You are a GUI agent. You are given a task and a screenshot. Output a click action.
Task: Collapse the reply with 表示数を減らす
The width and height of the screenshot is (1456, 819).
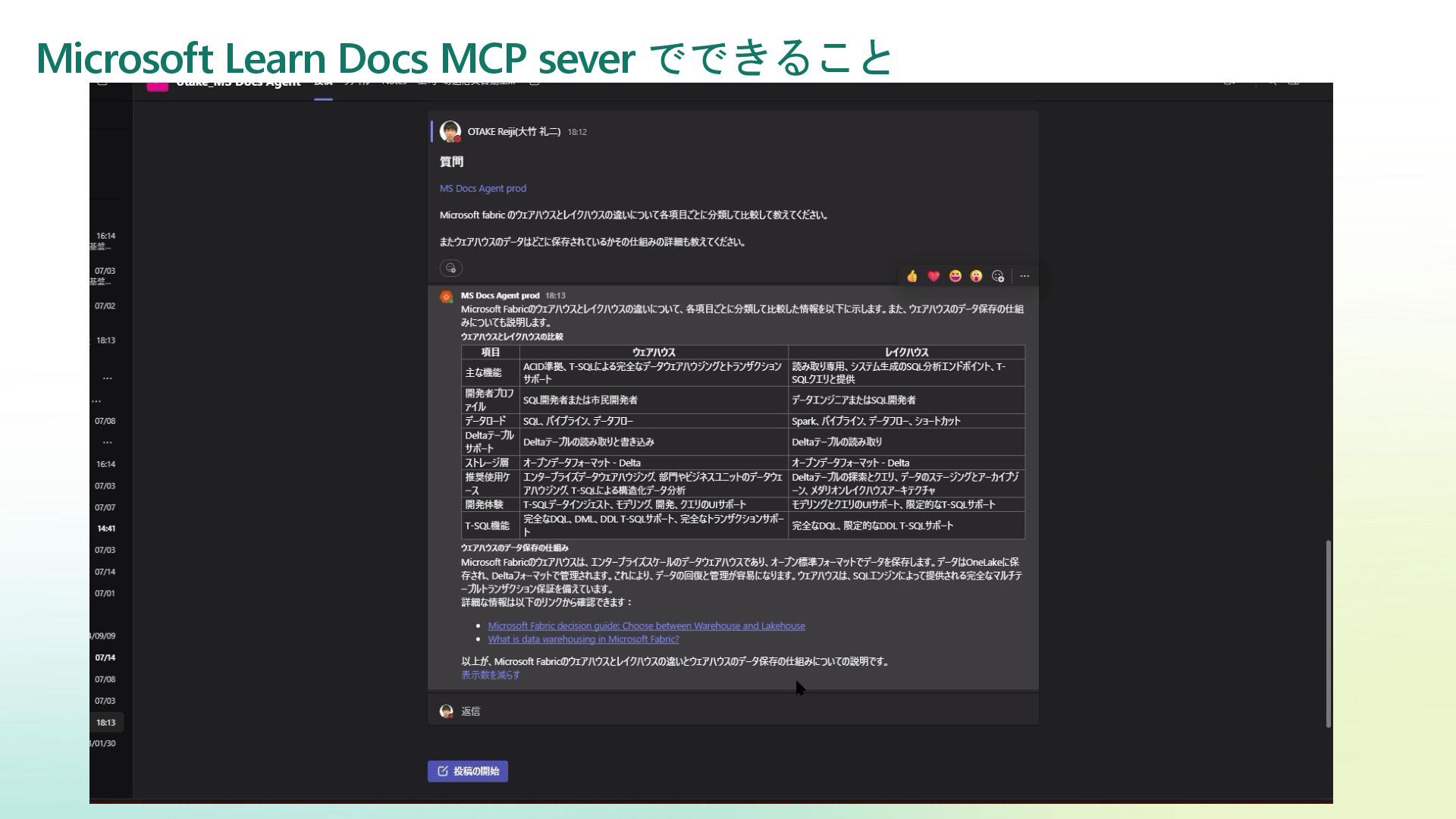tap(491, 675)
